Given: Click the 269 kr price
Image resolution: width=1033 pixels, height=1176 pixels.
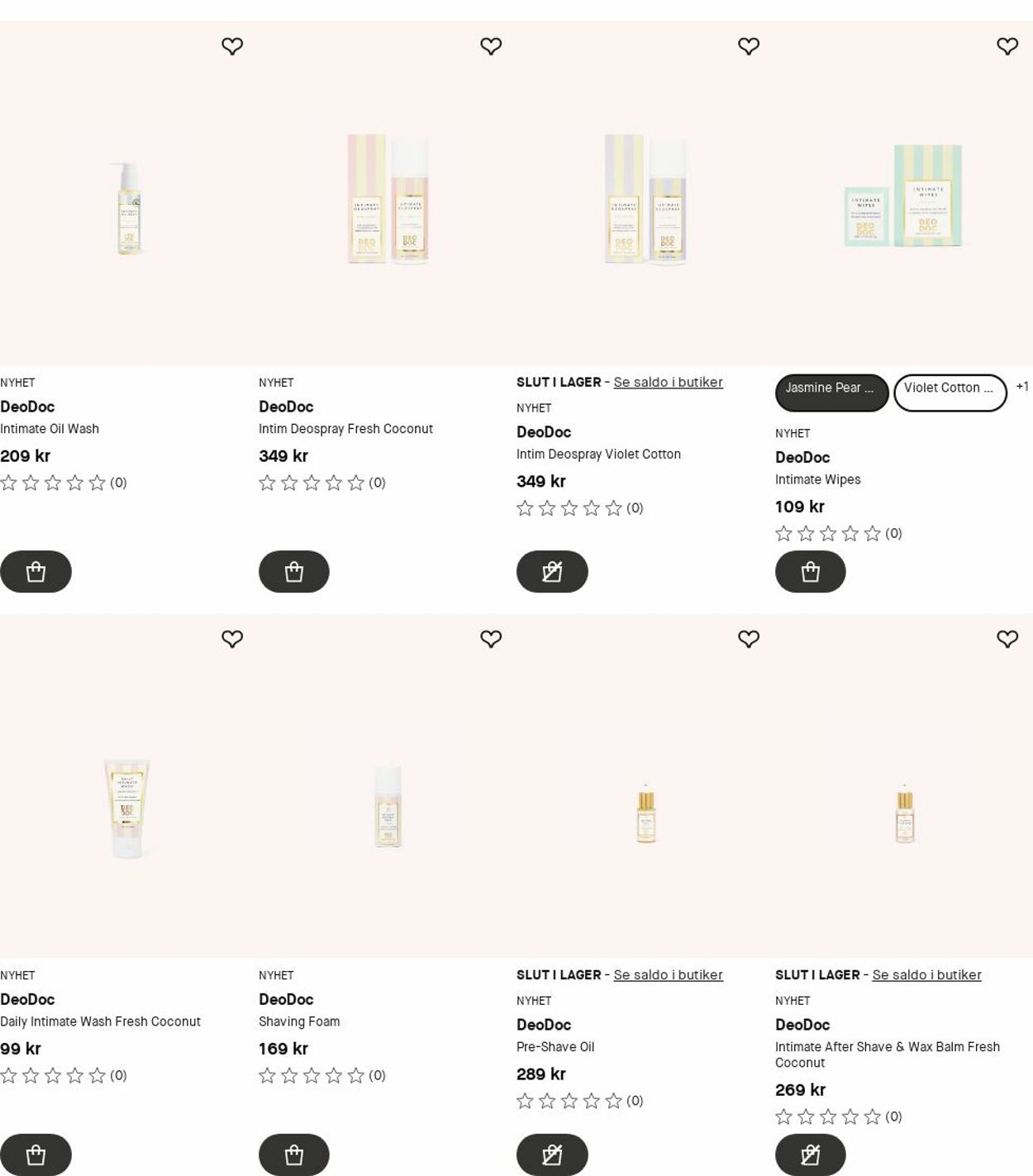Looking at the screenshot, I should coord(800,1090).
